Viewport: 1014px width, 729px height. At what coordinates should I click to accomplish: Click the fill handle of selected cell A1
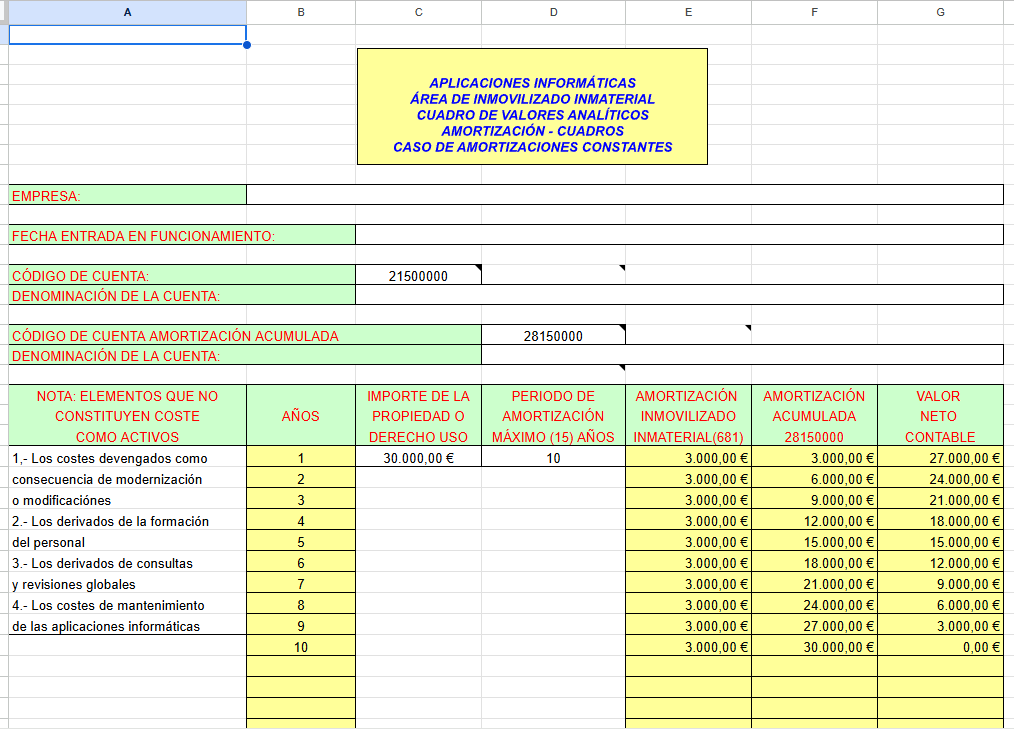[x=246, y=45]
